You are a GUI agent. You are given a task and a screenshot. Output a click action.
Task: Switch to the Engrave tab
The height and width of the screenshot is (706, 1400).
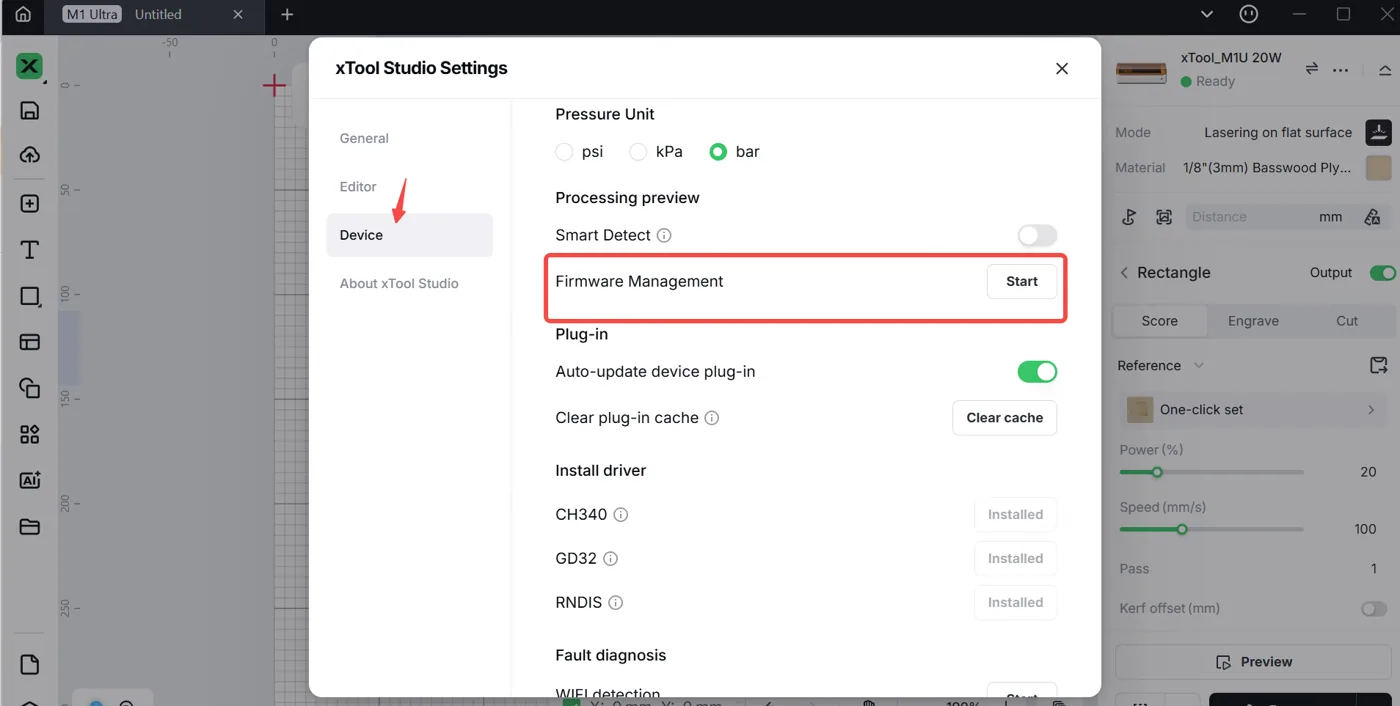[x=1253, y=321]
